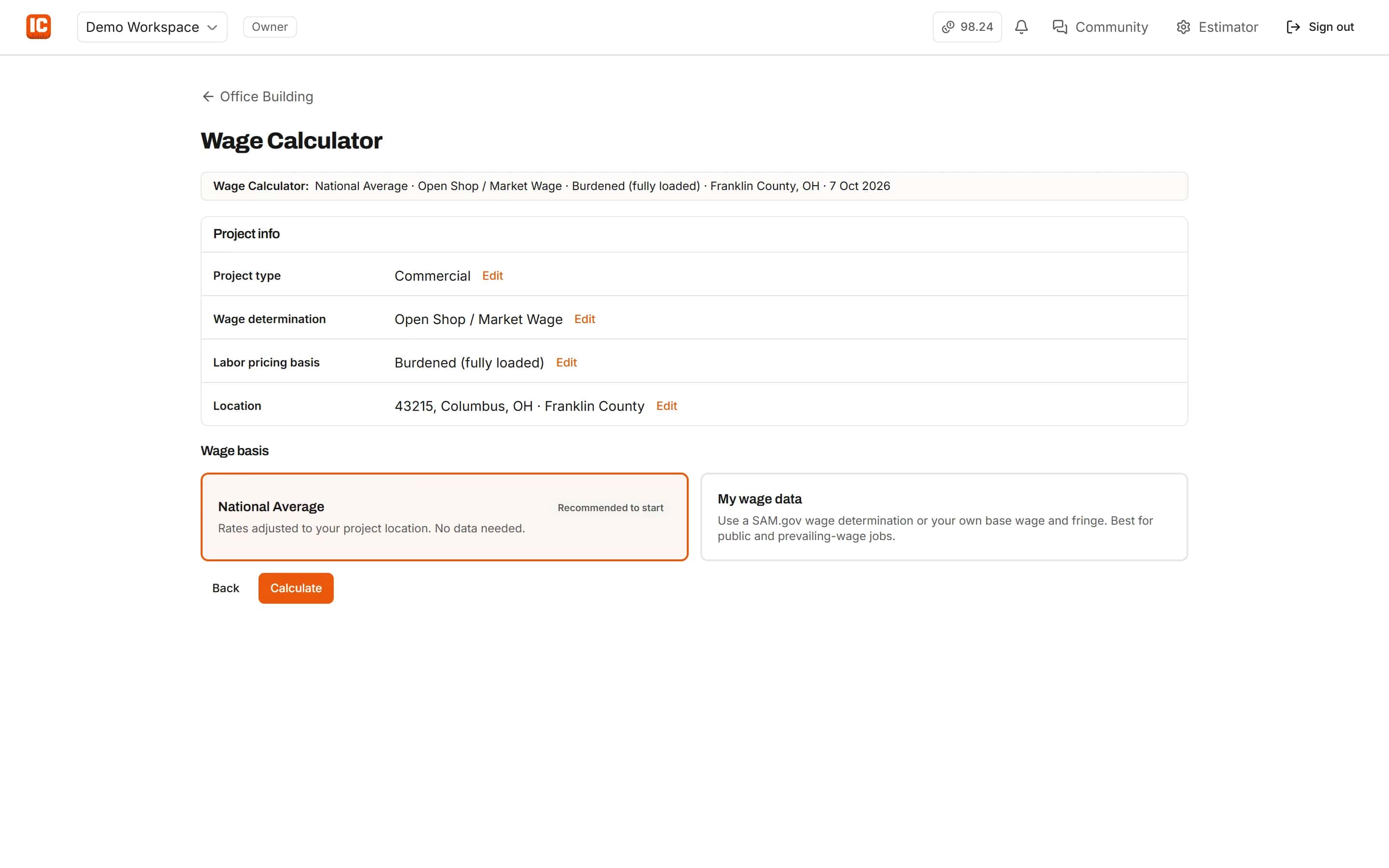The image size is (1389, 868).
Task: Click '43215, Columbus, OH · Franklin County' text
Action: coord(519,406)
